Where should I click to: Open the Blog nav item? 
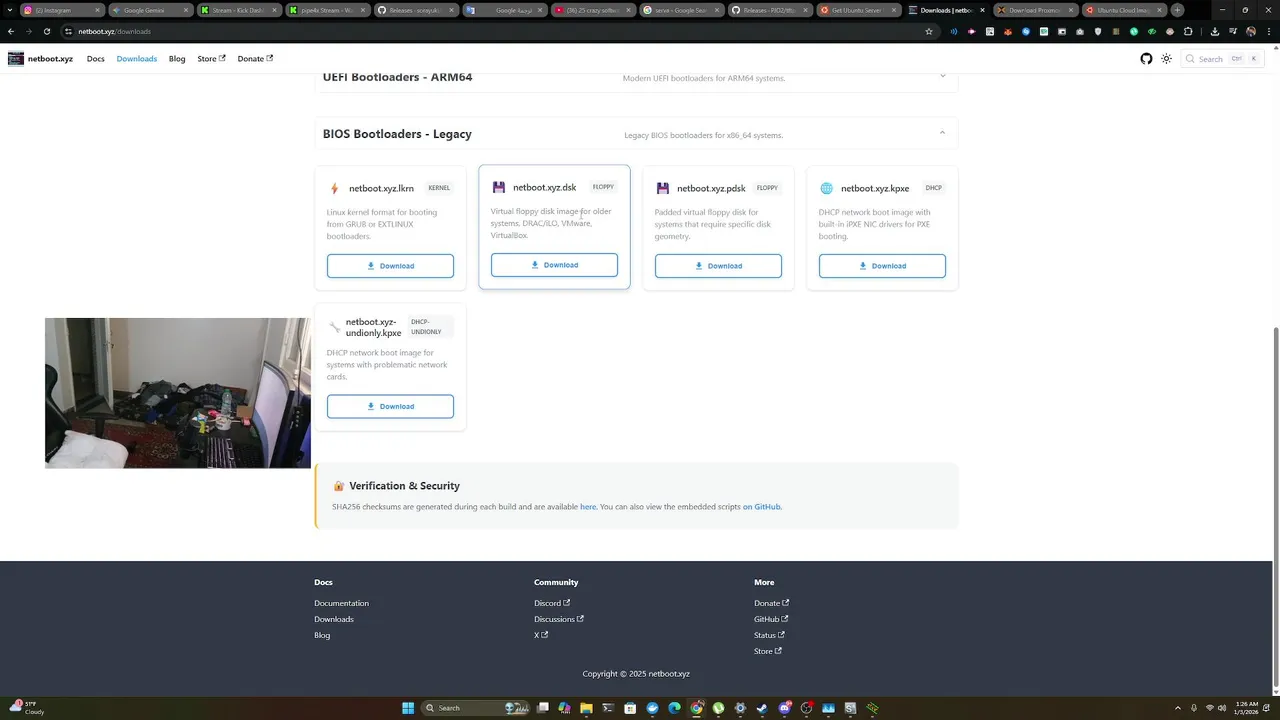point(177,59)
